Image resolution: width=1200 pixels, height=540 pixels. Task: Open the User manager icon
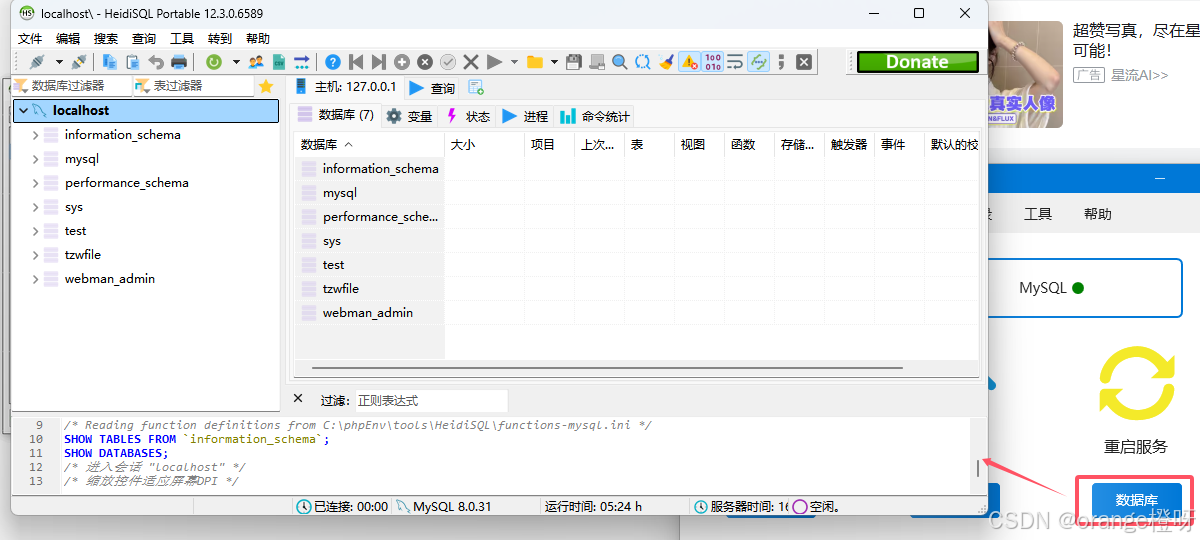tap(255, 62)
